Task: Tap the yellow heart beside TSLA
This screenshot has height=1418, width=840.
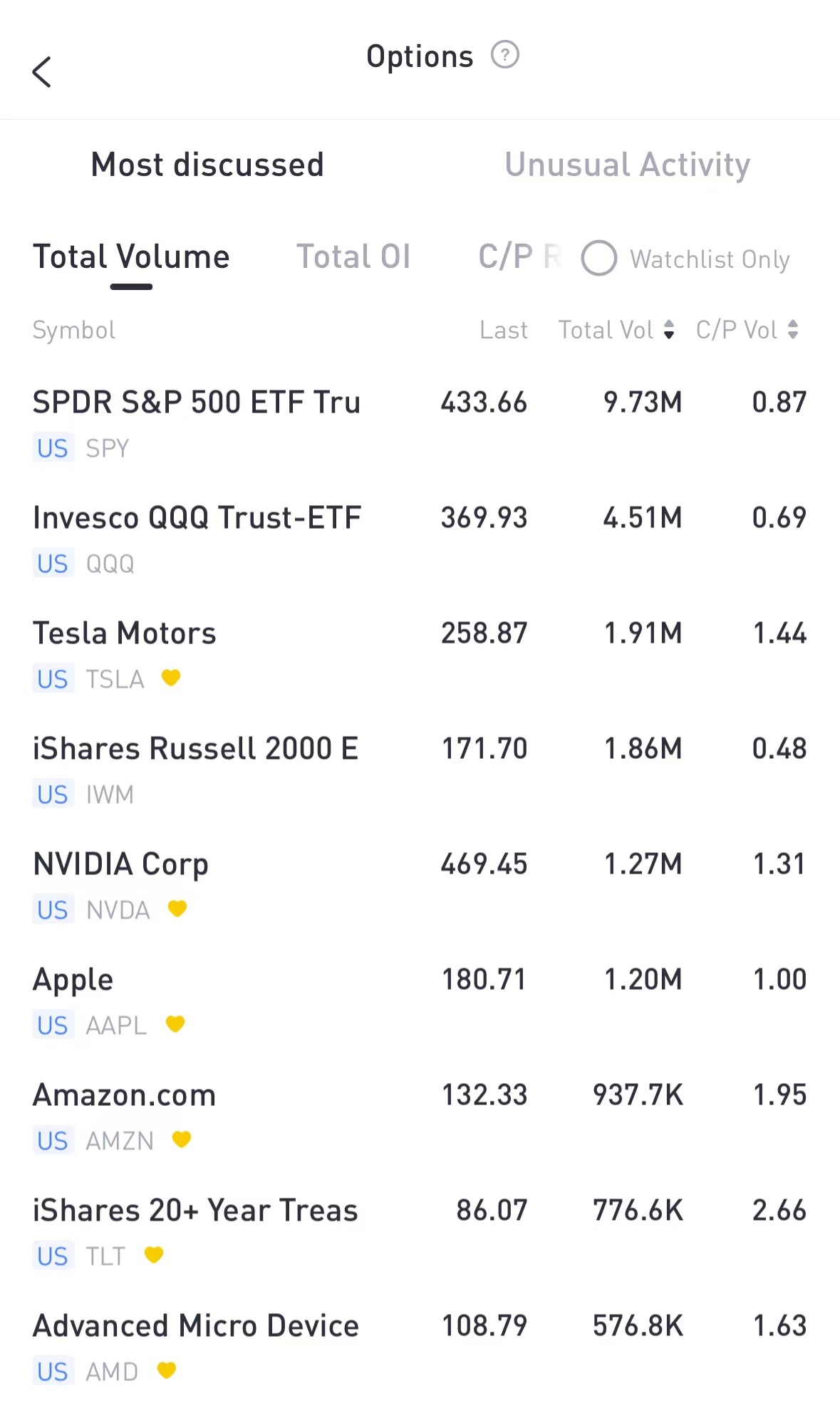Action: click(x=171, y=678)
